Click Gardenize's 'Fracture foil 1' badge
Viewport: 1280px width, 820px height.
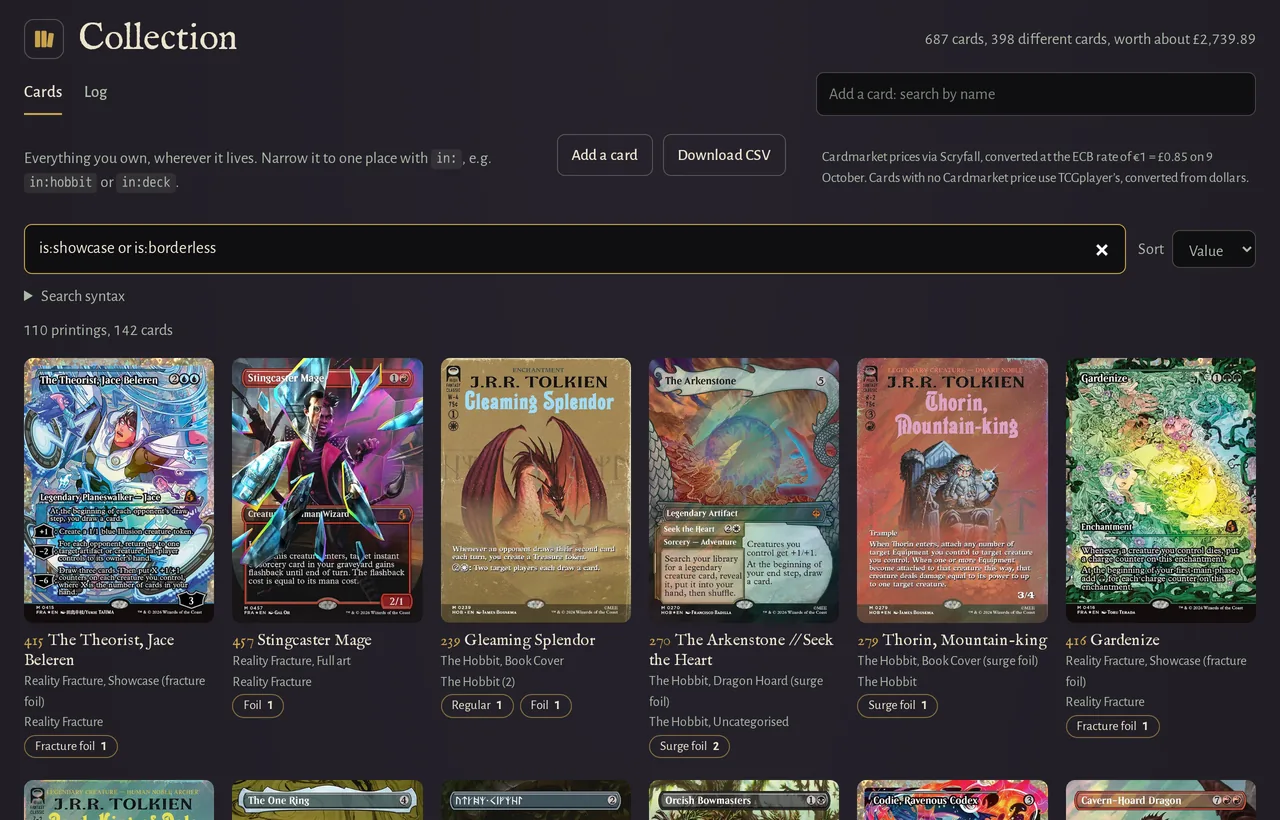[1113, 726]
